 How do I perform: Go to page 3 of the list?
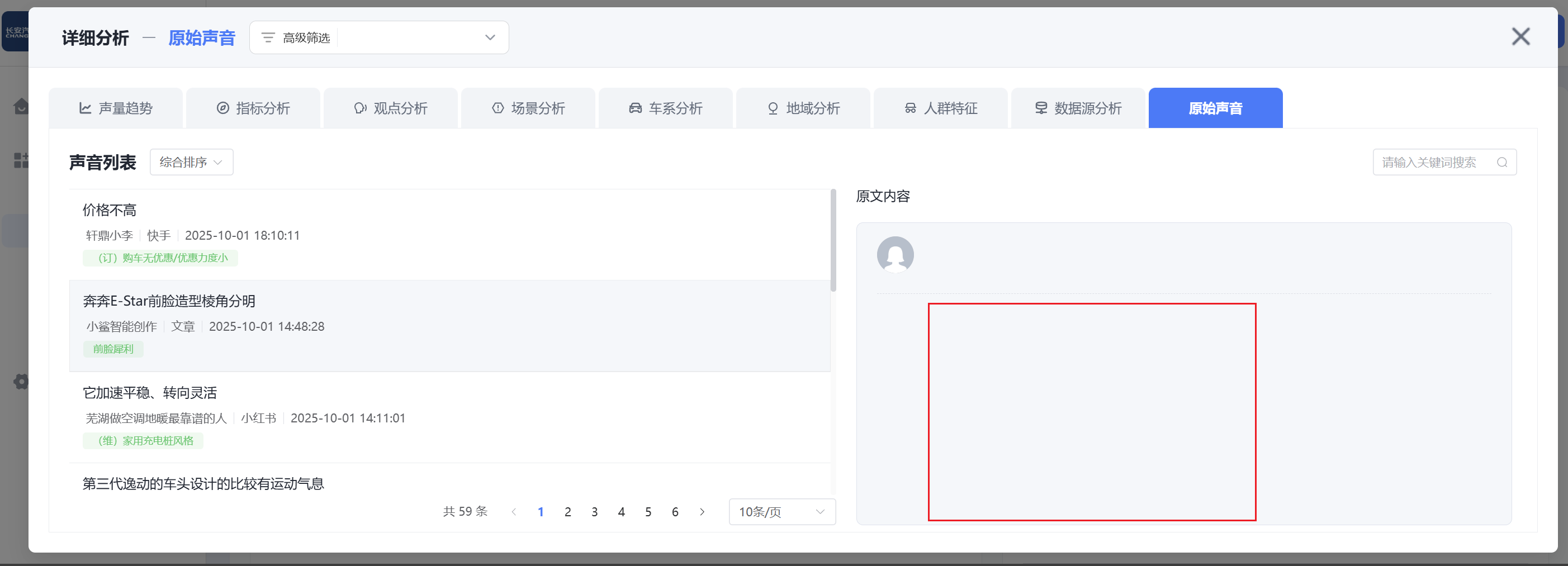[594, 512]
